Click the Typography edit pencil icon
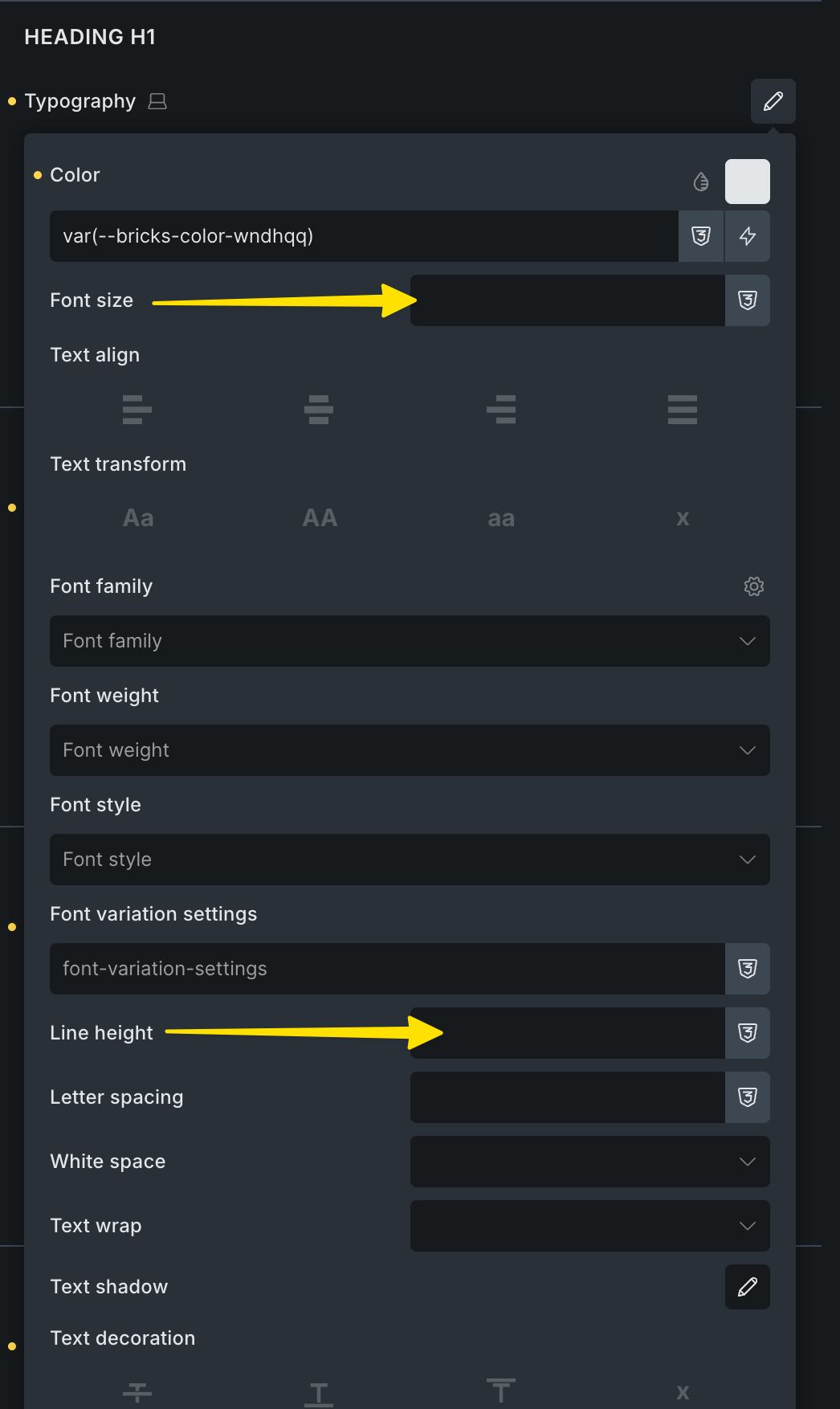840x1409 pixels. coord(773,101)
